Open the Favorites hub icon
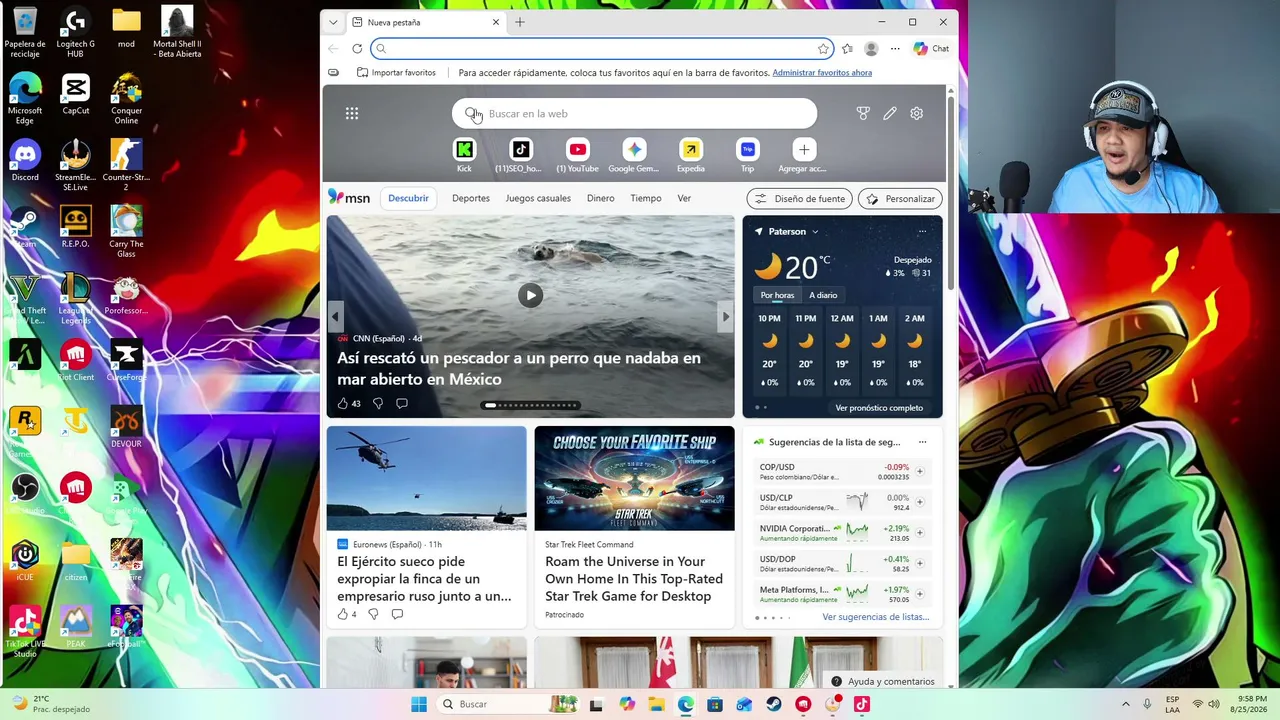1280x720 pixels. pyautogui.click(x=847, y=49)
